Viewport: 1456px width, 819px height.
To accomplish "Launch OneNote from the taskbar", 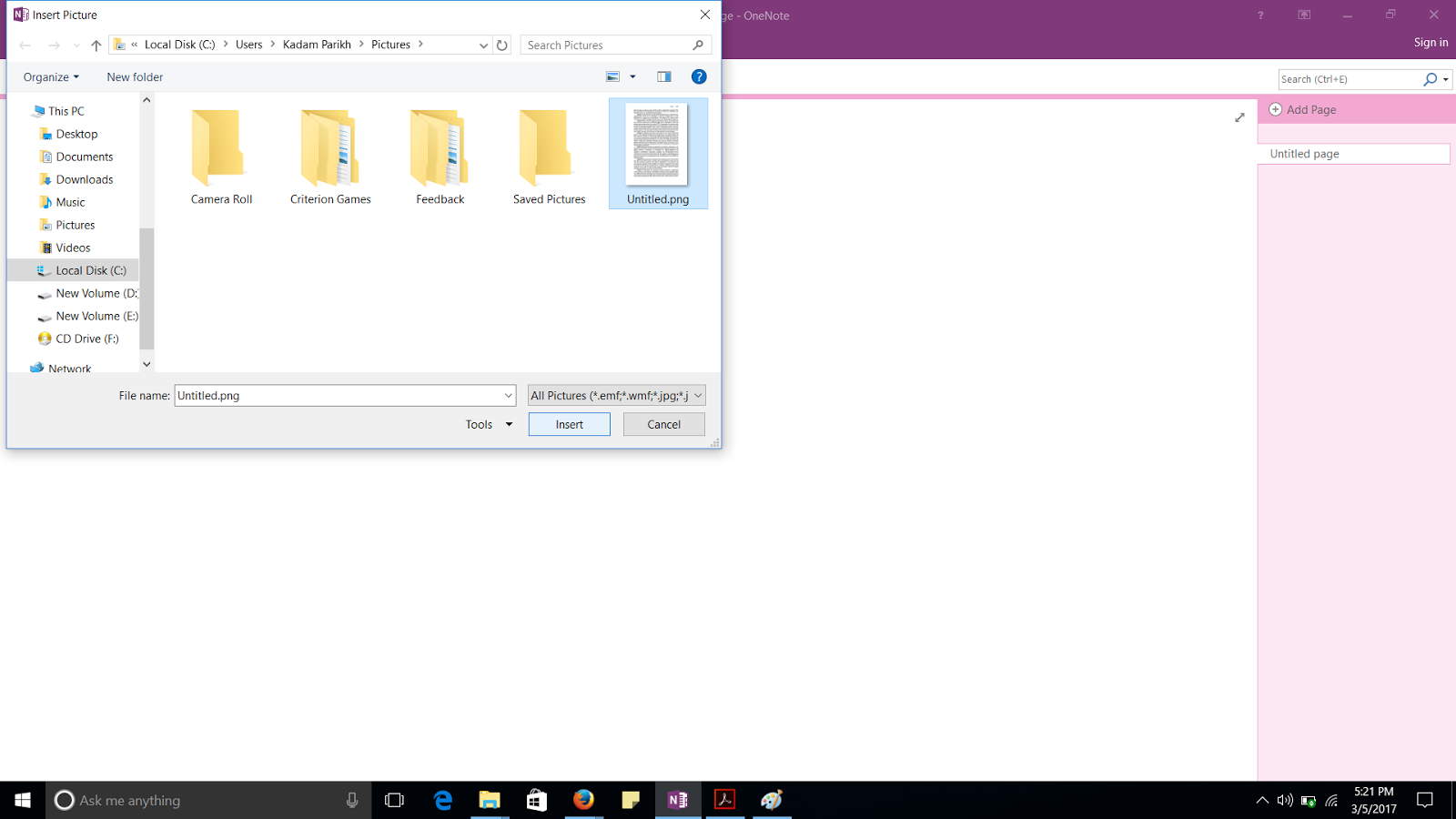I will point(677,800).
